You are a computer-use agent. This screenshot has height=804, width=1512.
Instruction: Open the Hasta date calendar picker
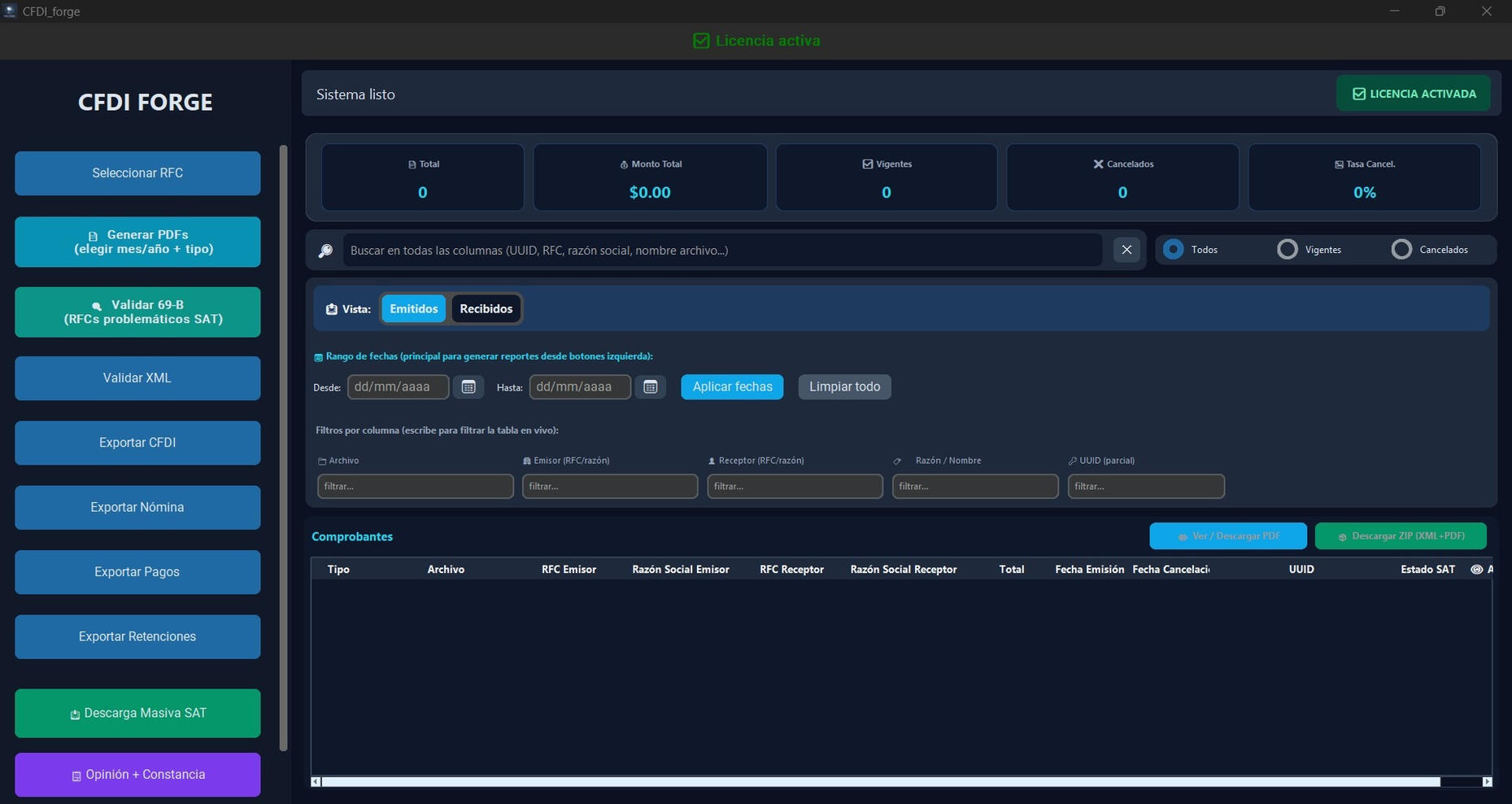(x=651, y=387)
